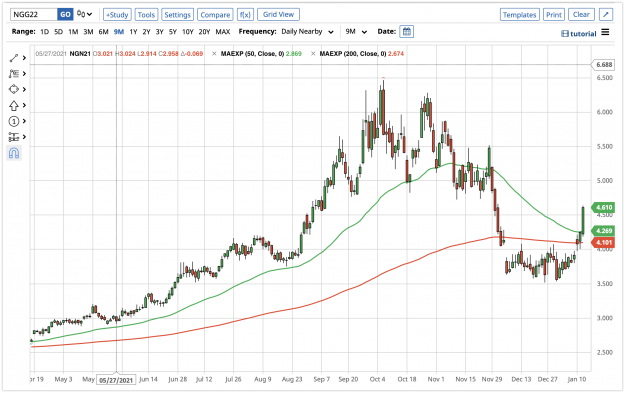The height and width of the screenshot is (393, 625).
Task: Switch to Grid View
Action: [278, 14]
